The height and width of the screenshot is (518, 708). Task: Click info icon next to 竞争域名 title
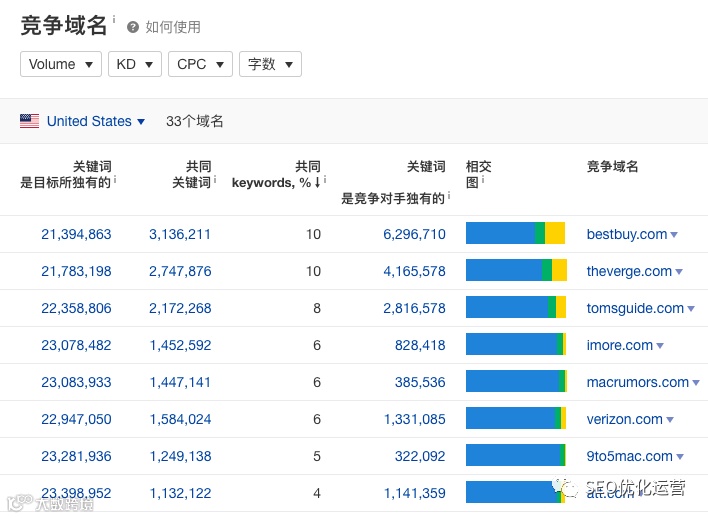click(x=114, y=19)
